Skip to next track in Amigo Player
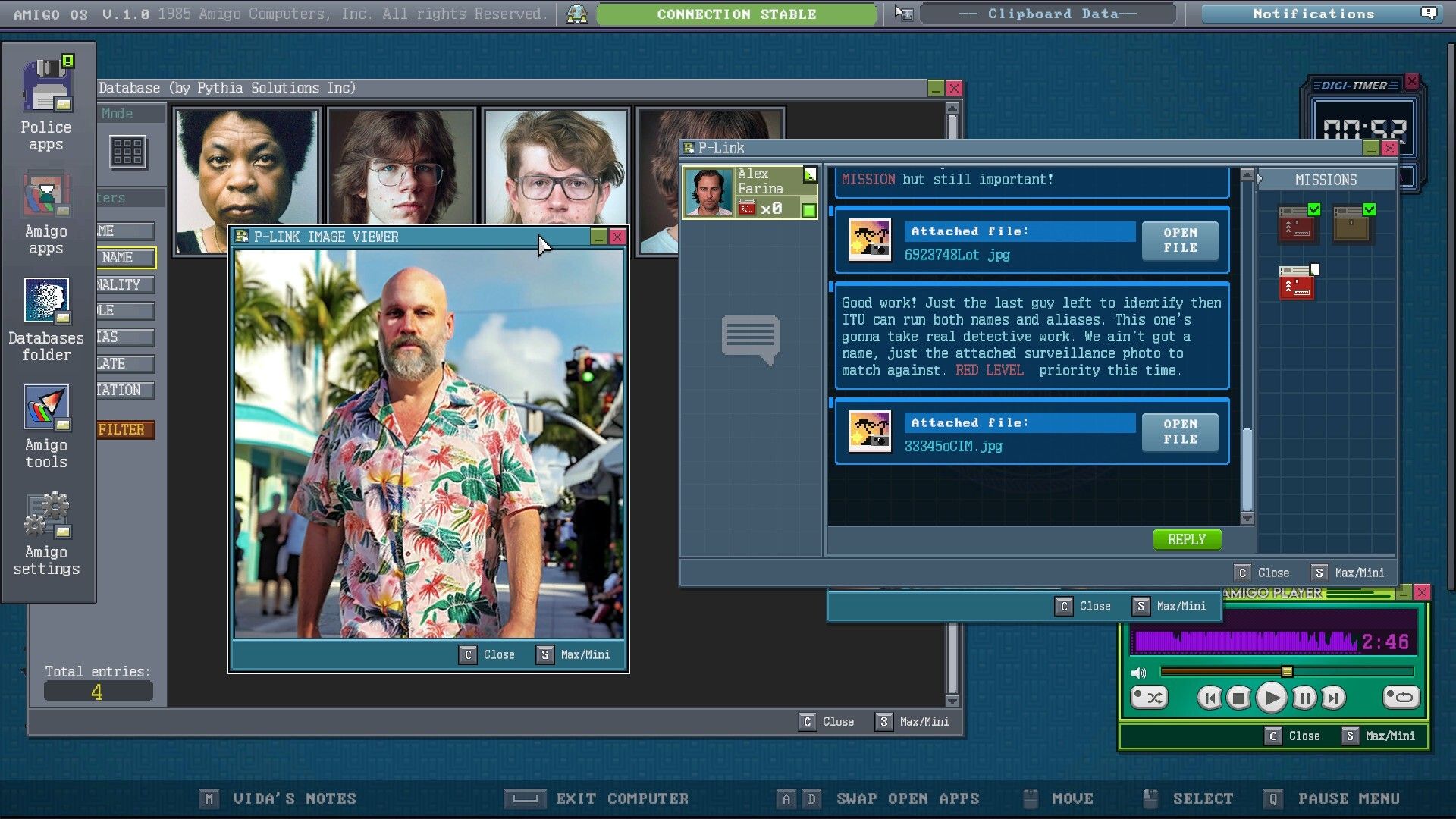The height and width of the screenshot is (819, 1456). (x=1334, y=698)
